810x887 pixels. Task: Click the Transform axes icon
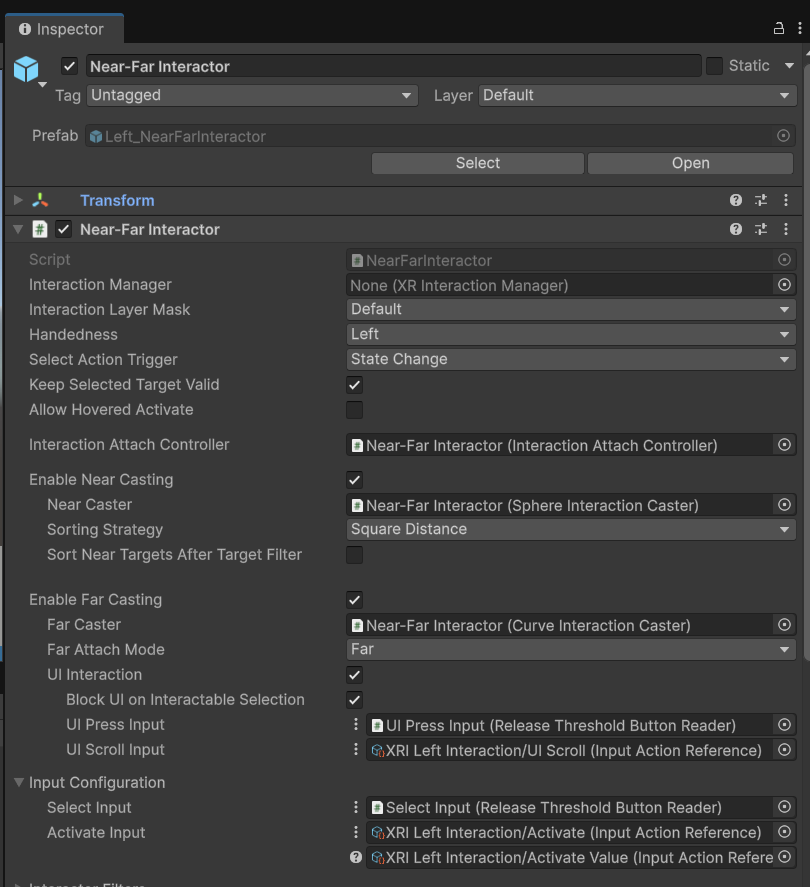point(40,200)
